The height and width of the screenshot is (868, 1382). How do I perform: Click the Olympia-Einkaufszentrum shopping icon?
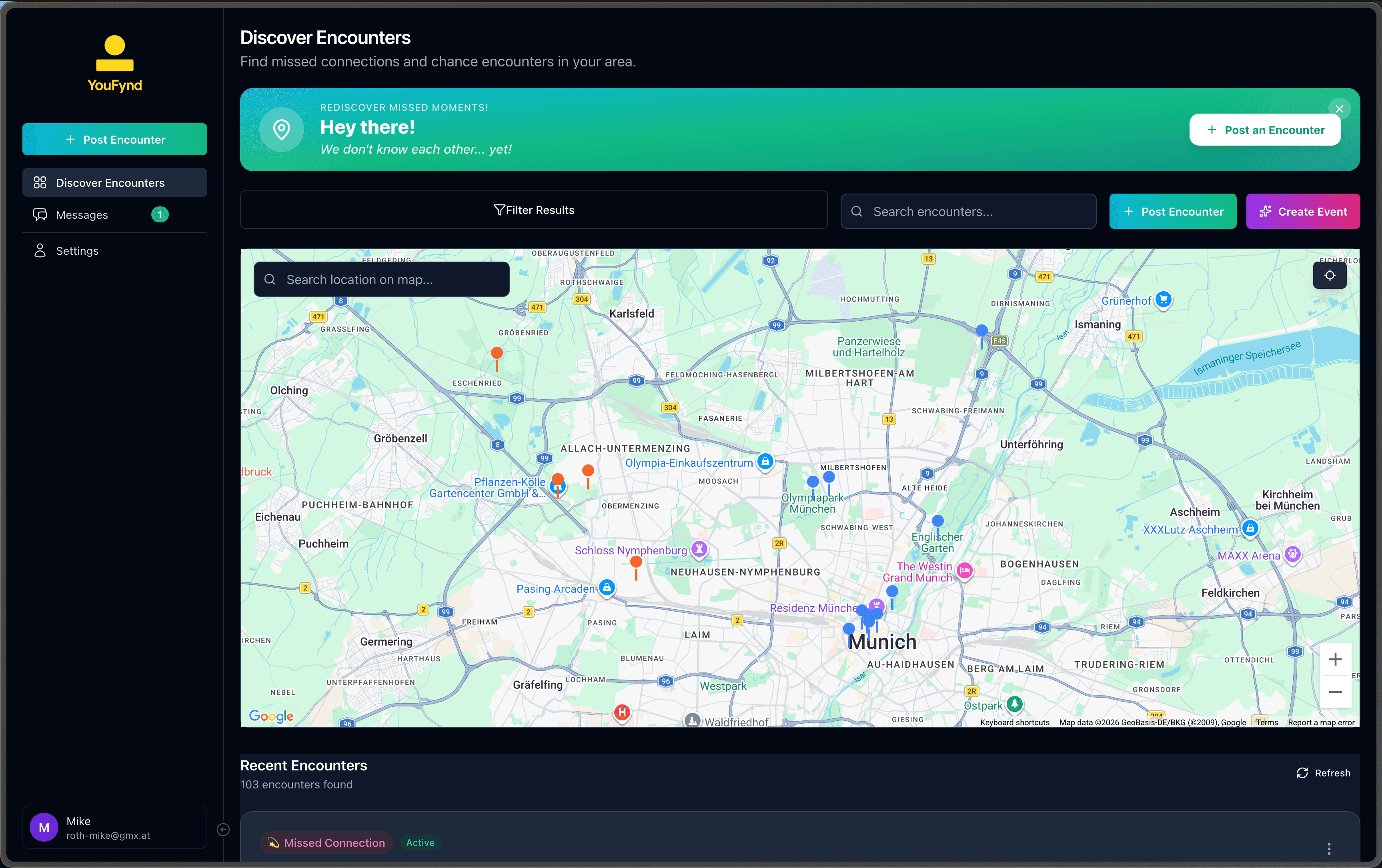(765, 462)
